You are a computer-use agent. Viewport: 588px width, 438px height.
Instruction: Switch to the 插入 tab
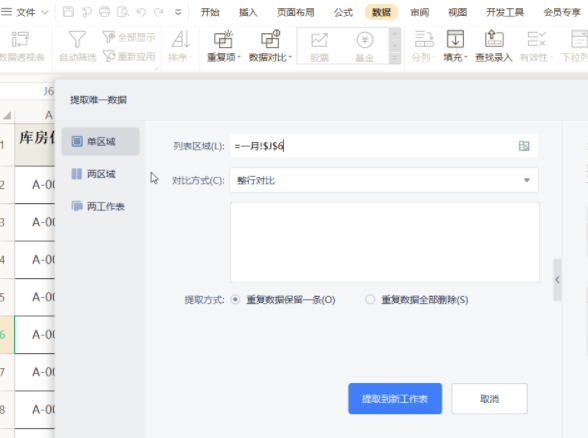click(248, 12)
